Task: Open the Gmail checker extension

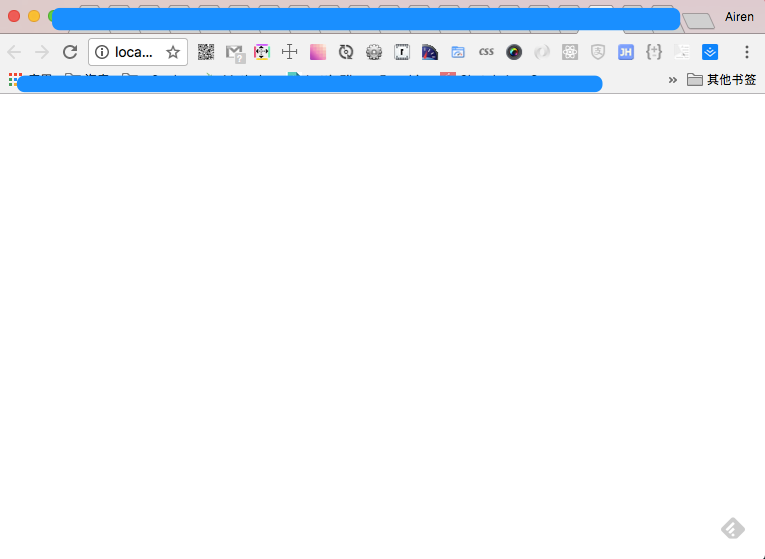Action: coord(234,52)
